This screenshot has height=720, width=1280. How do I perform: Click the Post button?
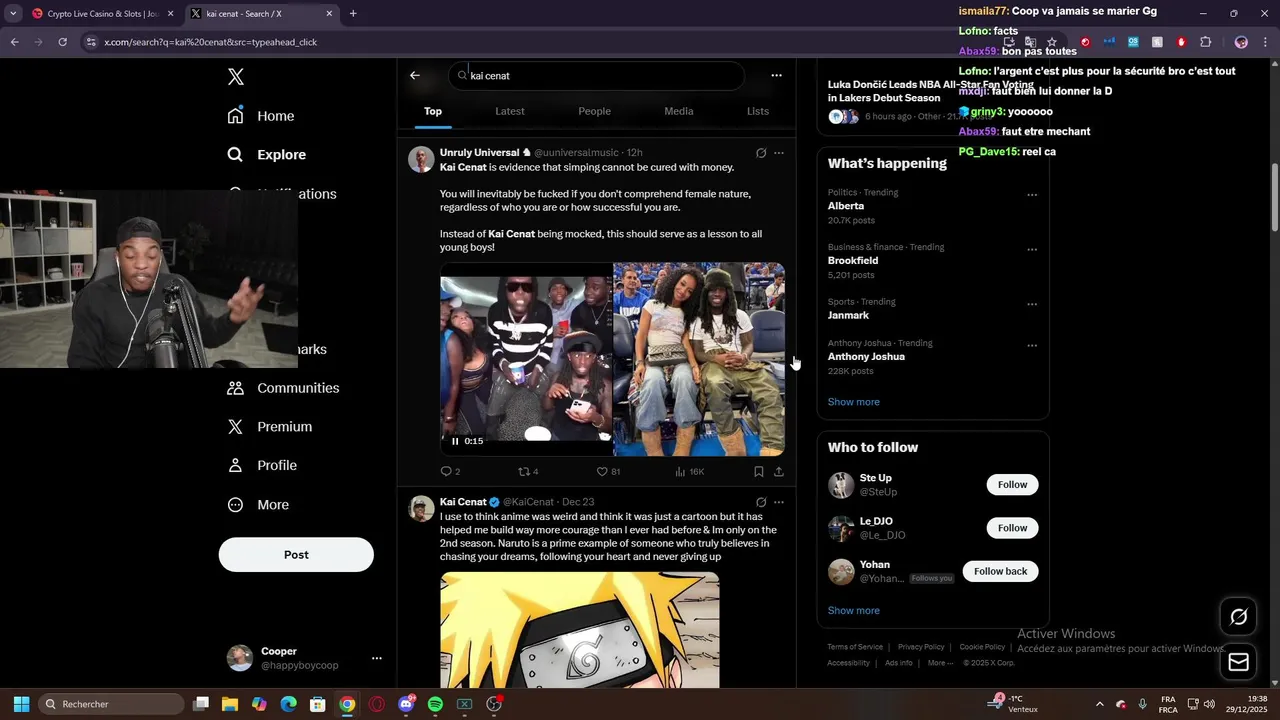coord(296,555)
